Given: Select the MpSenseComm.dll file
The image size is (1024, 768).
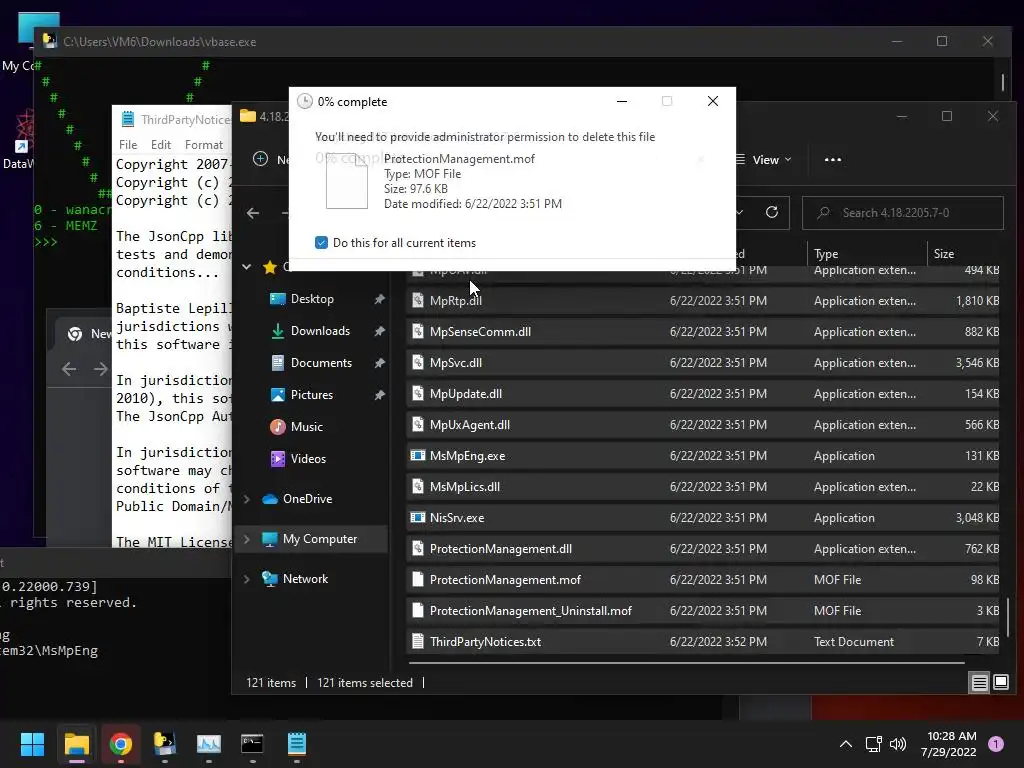Looking at the screenshot, I should [703, 332].
